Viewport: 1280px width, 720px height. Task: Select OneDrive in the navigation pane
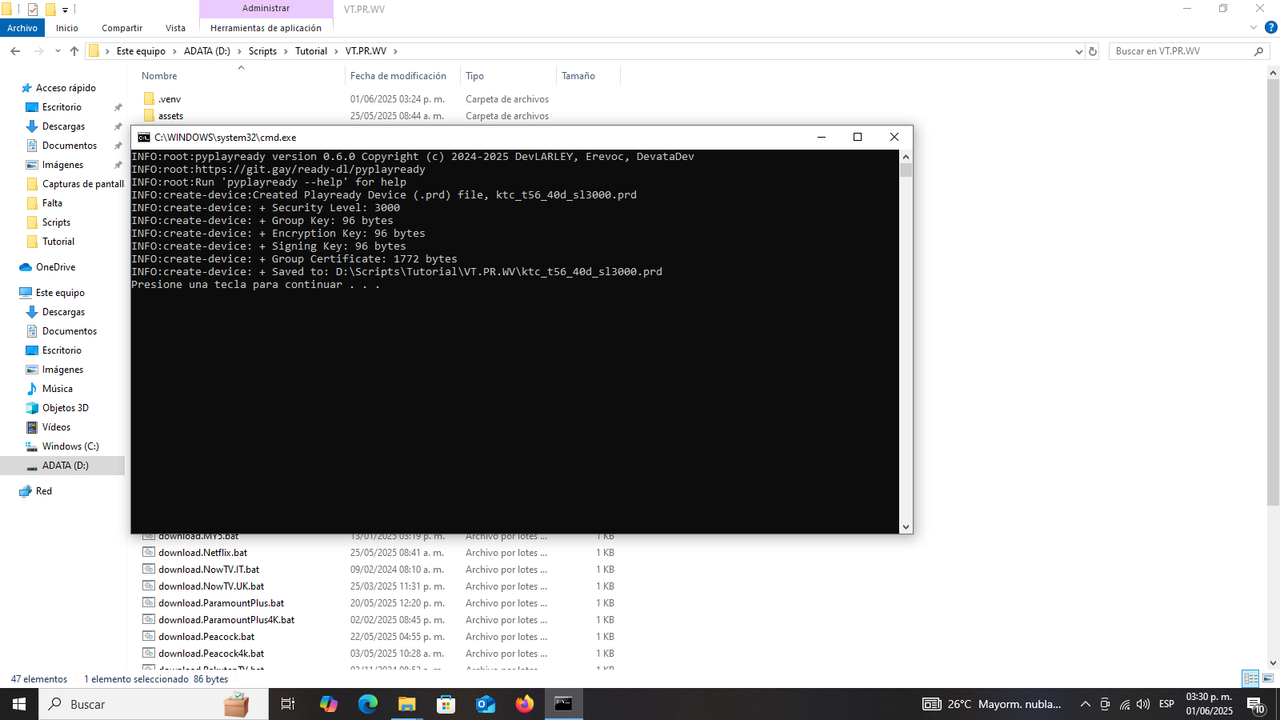[x=55, y=267]
